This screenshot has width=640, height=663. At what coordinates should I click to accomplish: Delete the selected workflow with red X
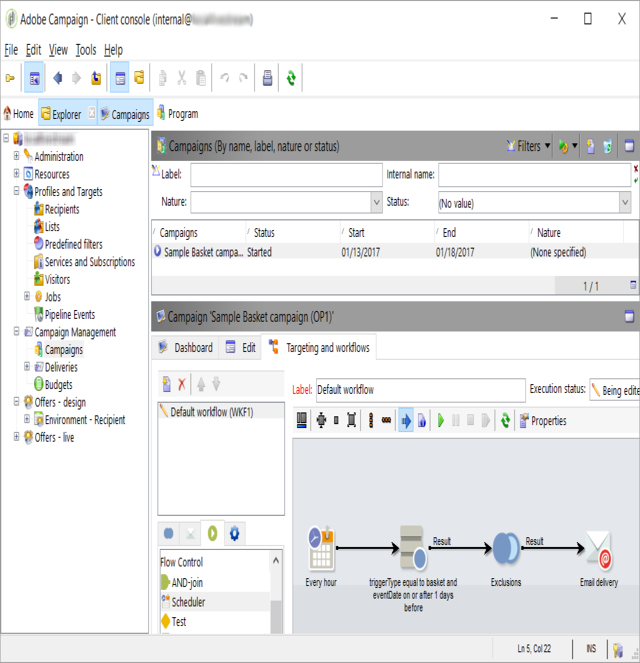click(182, 384)
